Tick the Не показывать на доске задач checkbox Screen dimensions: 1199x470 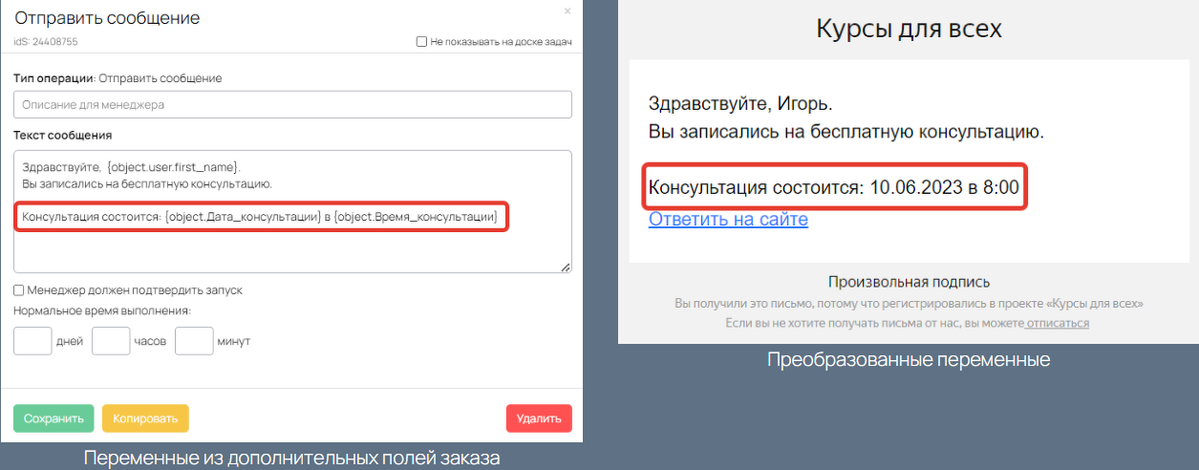pos(421,42)
